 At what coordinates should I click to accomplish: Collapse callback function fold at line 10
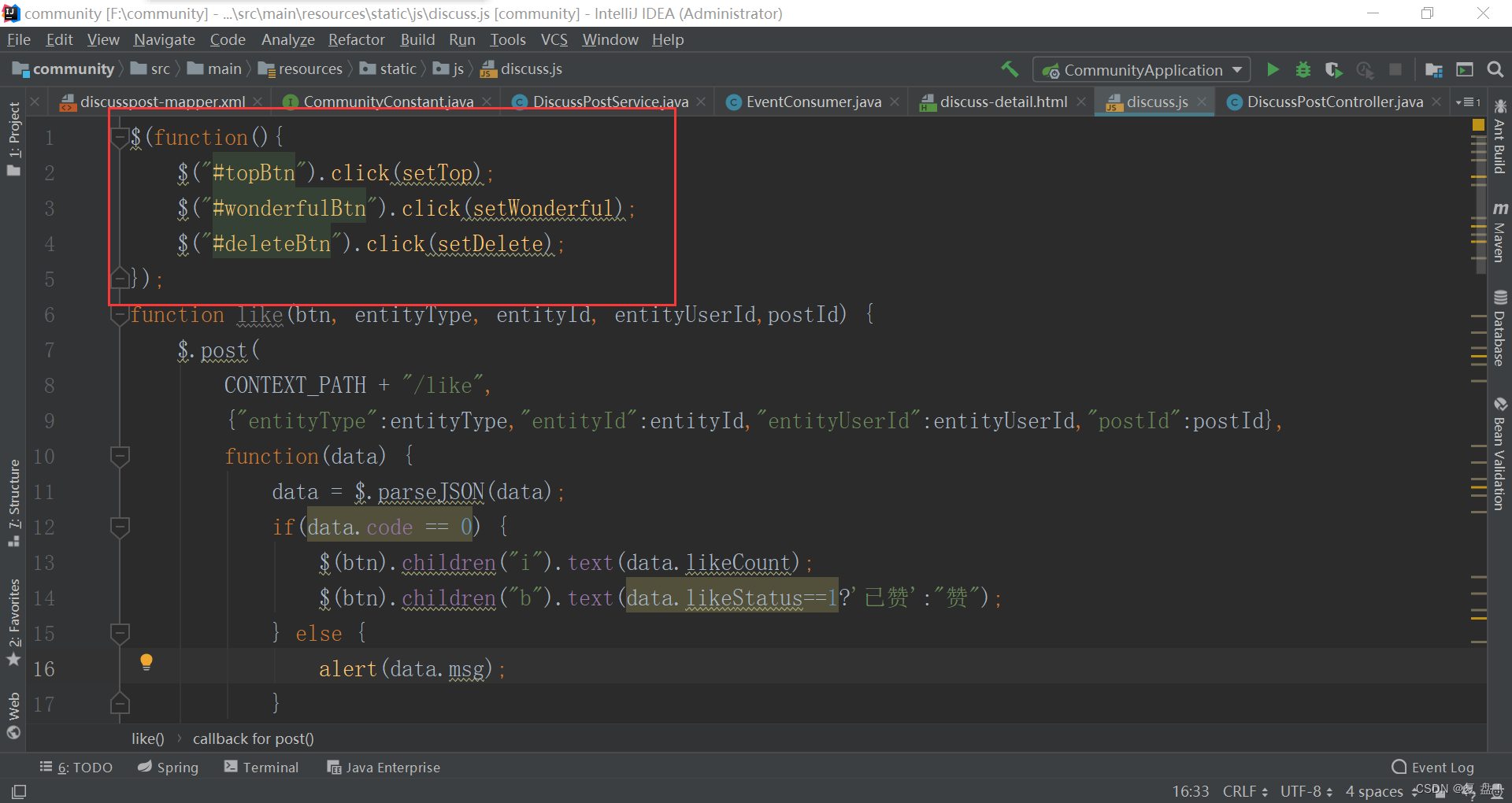(x=120, y=456)
